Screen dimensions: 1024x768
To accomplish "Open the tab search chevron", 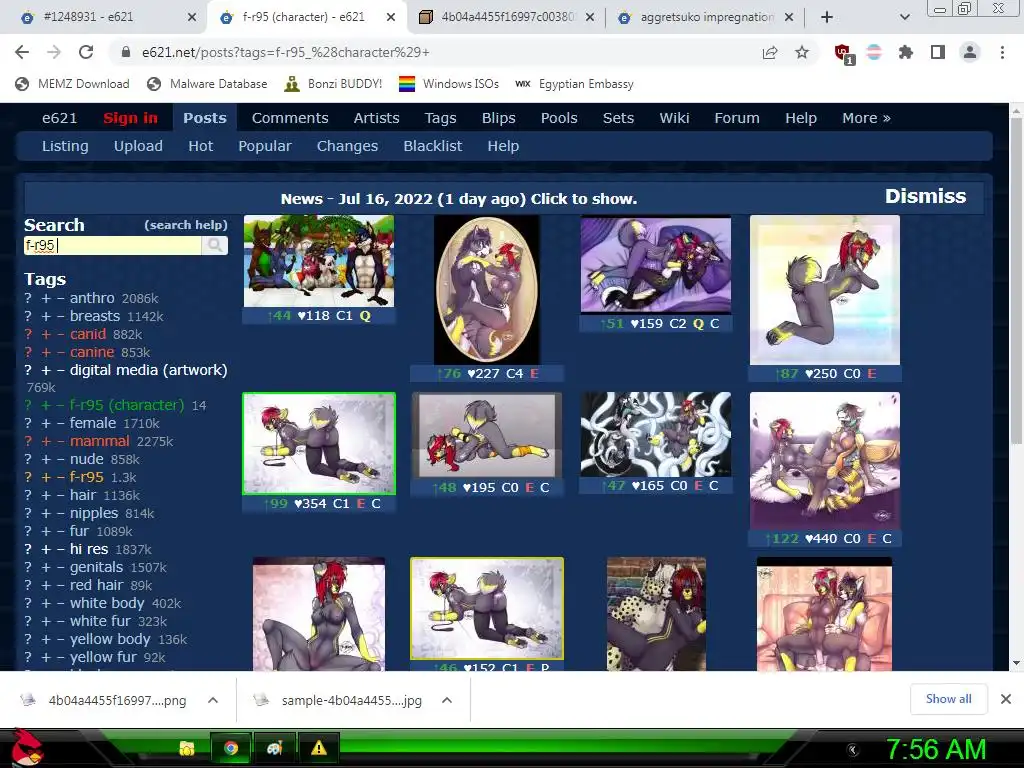I will coord(904,17).
